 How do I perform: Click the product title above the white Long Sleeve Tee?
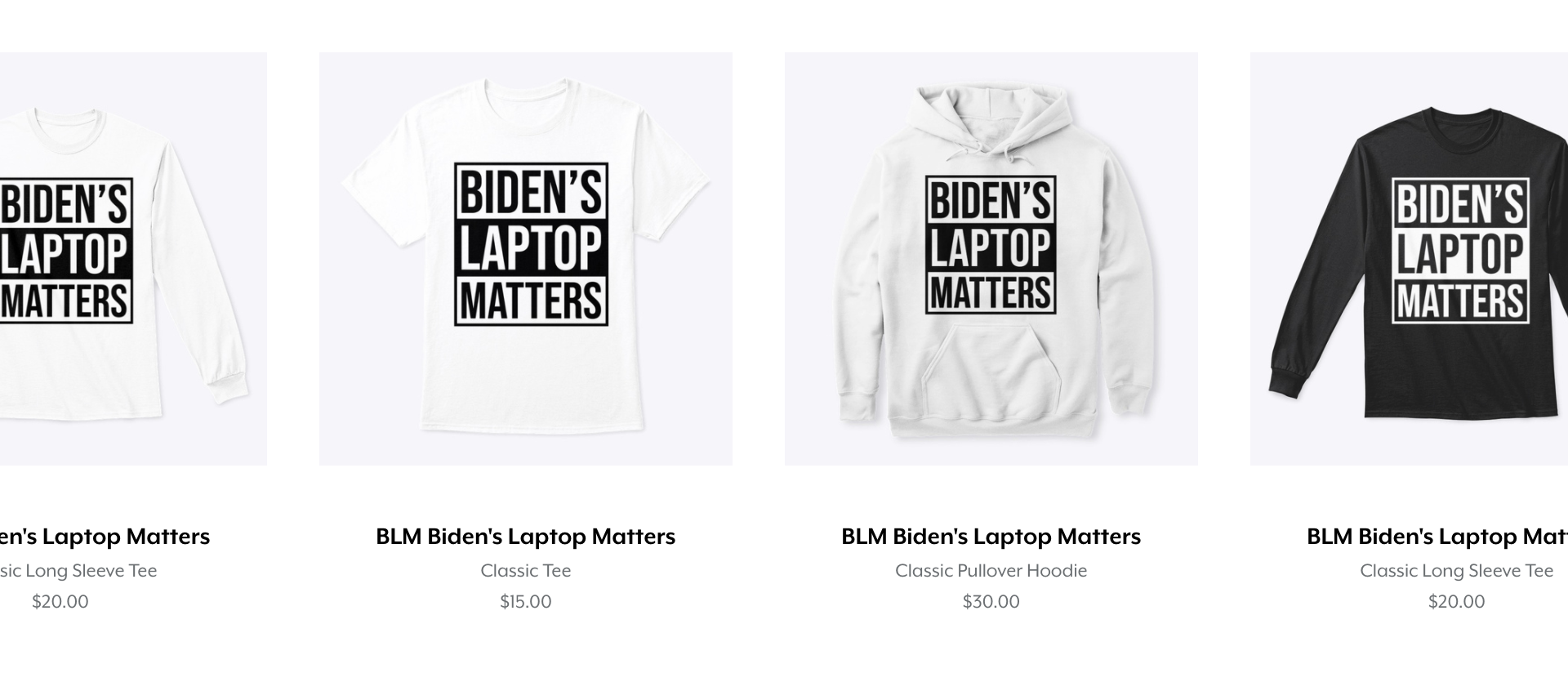[x=105, y=537]
